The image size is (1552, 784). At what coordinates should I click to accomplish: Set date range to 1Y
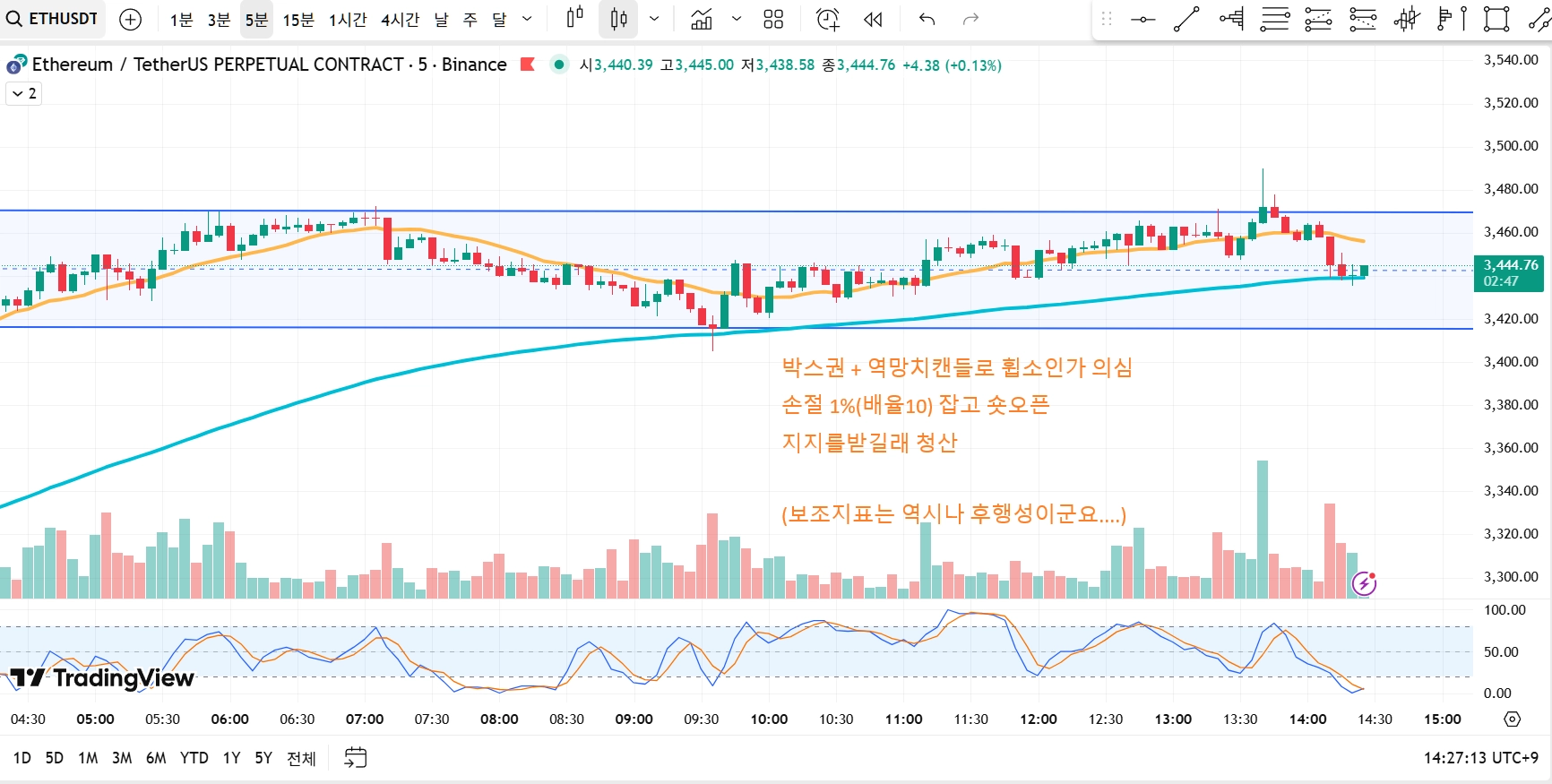[x=231, y=758]
